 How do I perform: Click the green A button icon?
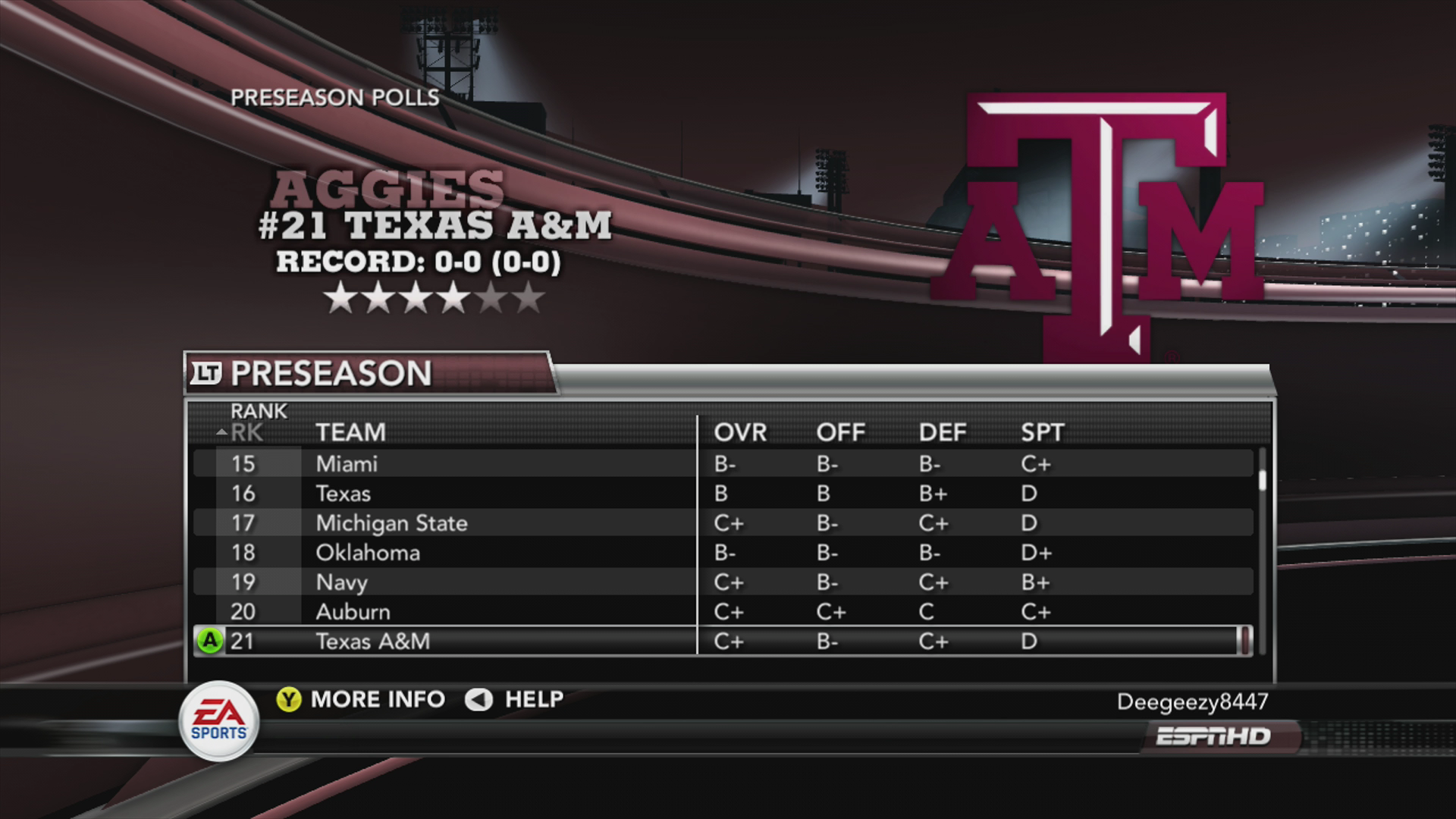209,642
